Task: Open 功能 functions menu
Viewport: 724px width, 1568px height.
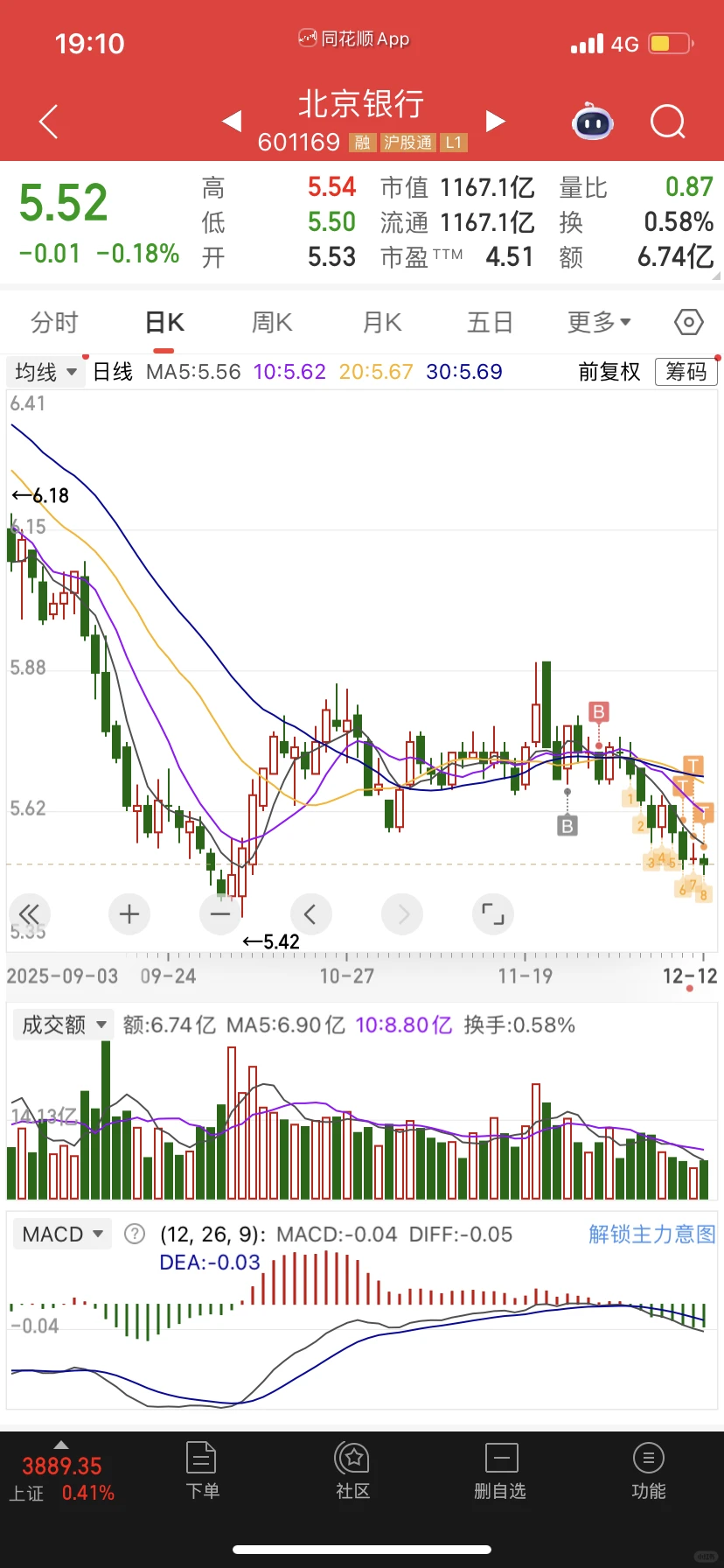Action: click(x=649, y=1472)
